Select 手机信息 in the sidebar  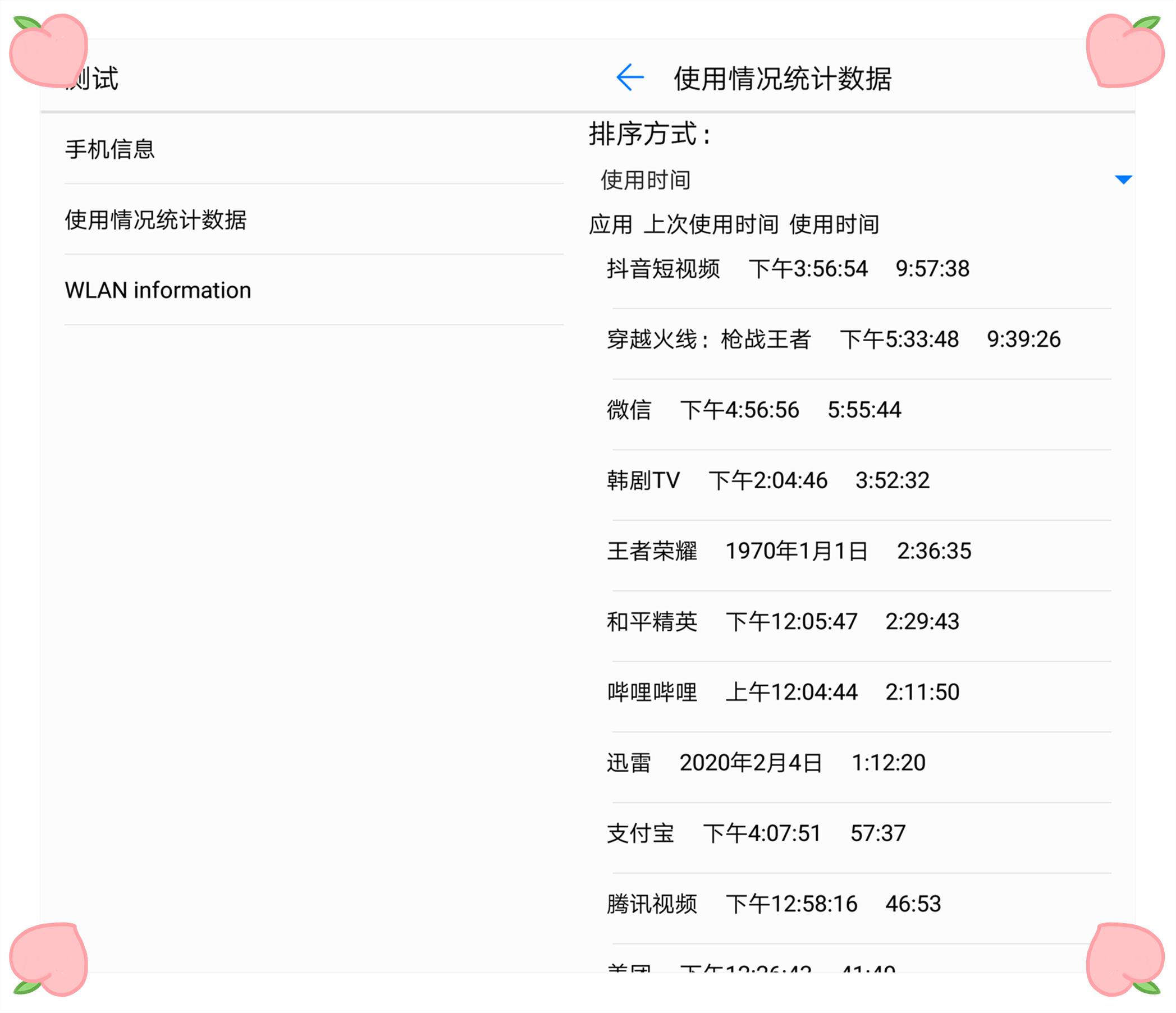111,149
